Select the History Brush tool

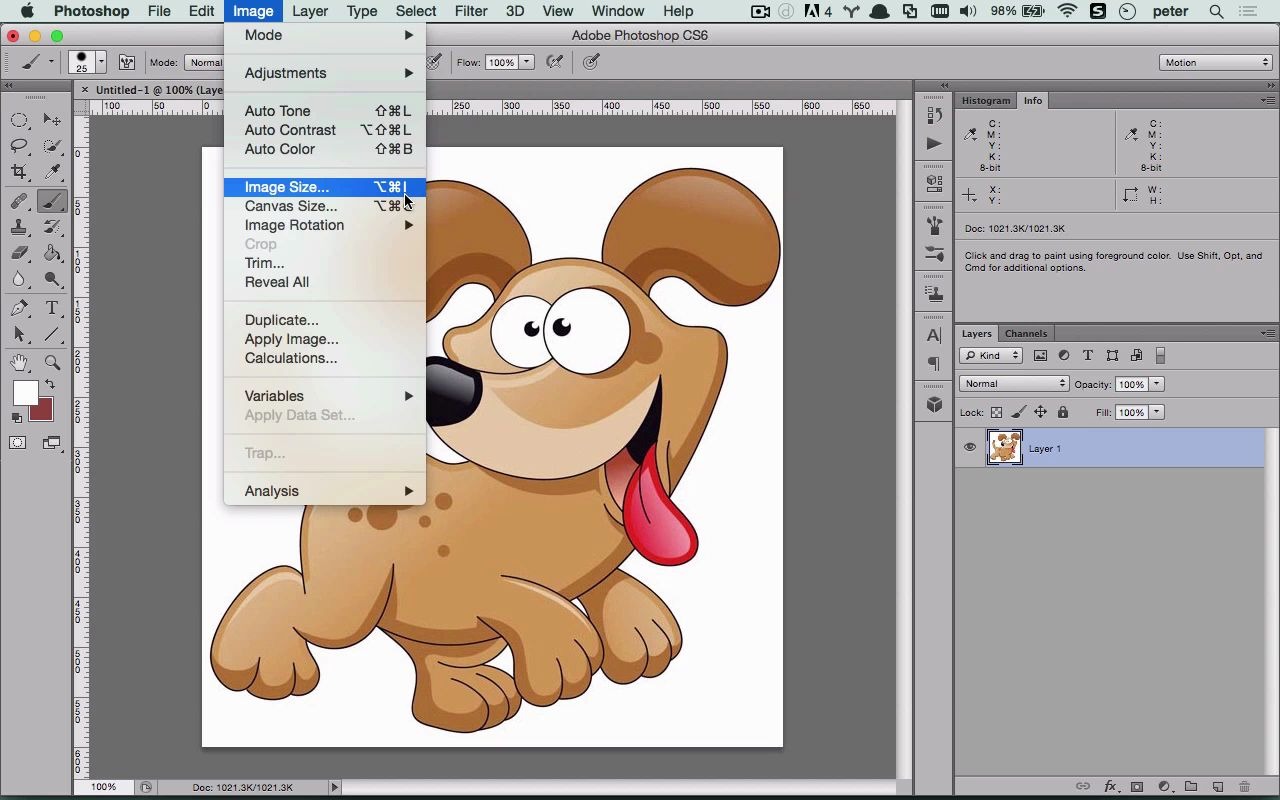coord(53,227)
